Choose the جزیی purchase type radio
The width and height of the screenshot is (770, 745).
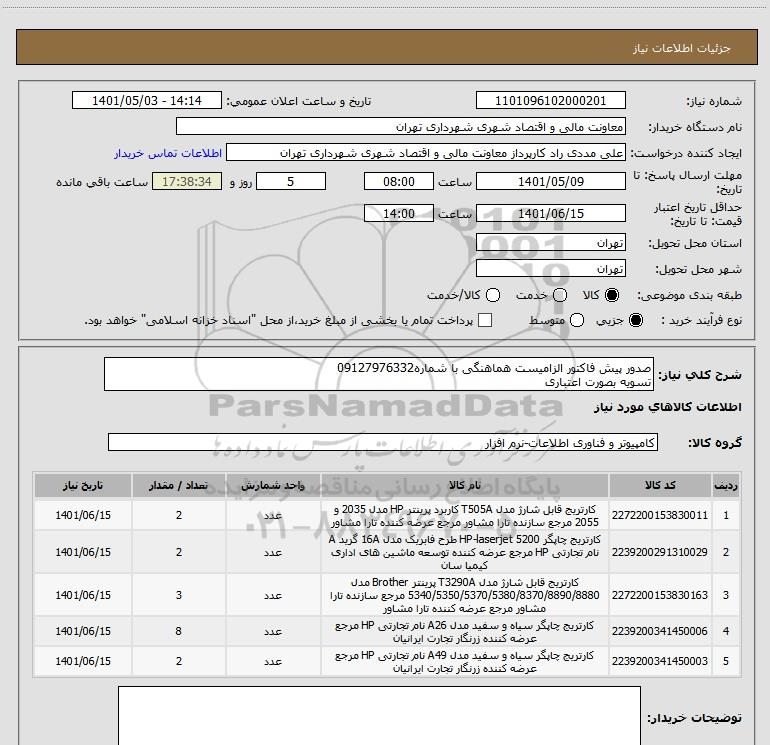[636, 320]
